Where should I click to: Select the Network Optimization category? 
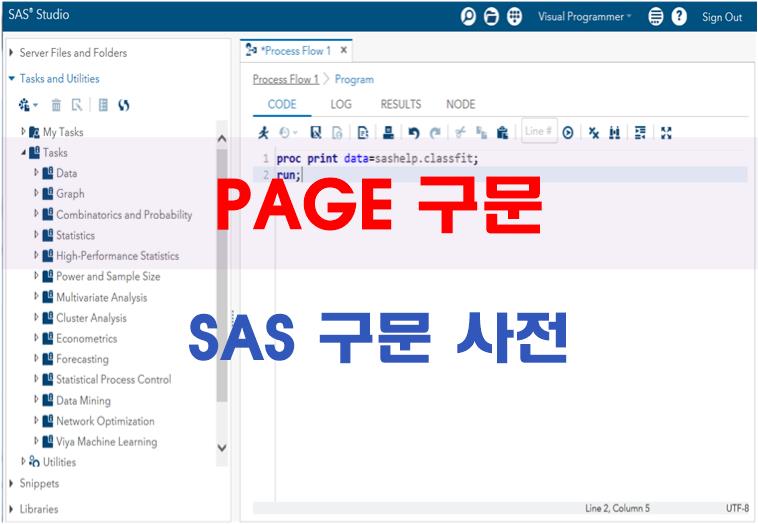[x=105, y=421]
